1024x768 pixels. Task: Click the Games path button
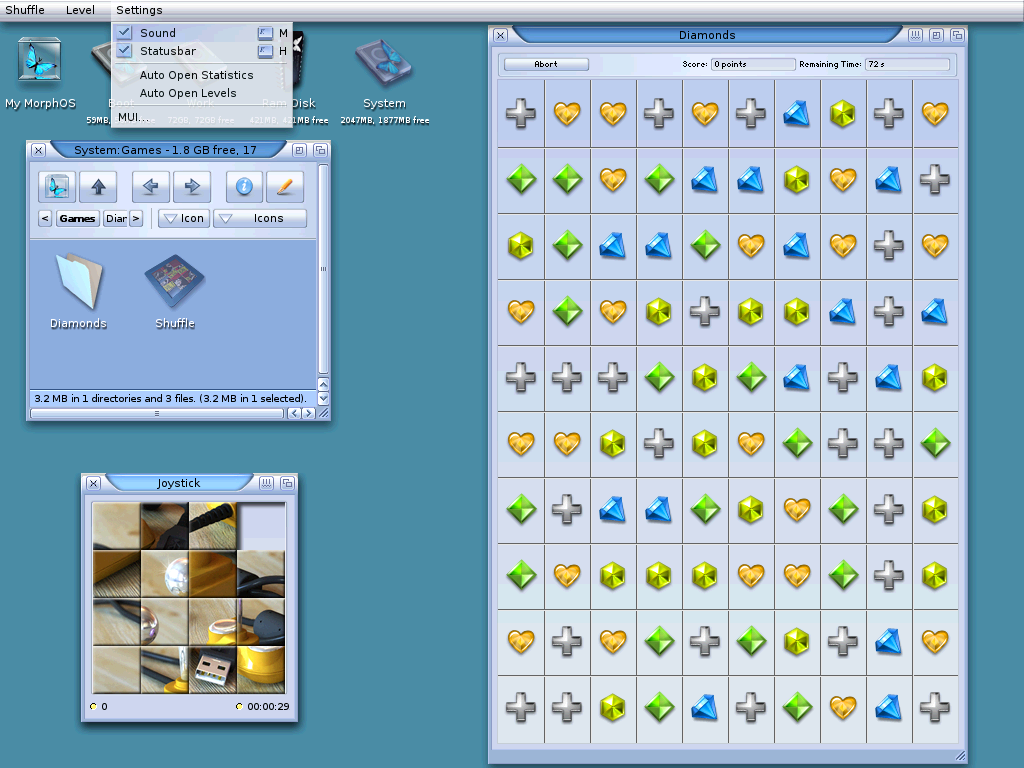(x=77, y=218)
